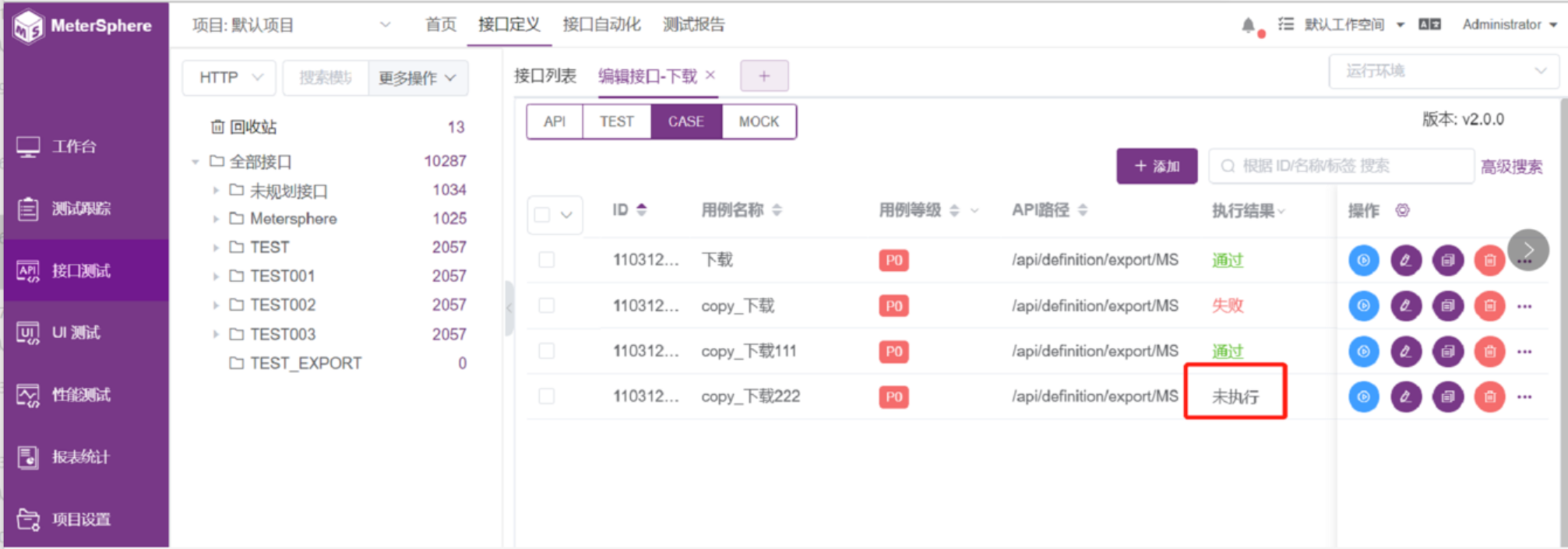Viewport: 1568px width, 549px height.
Task: Click the + new tab button
Action: (764, 76)
